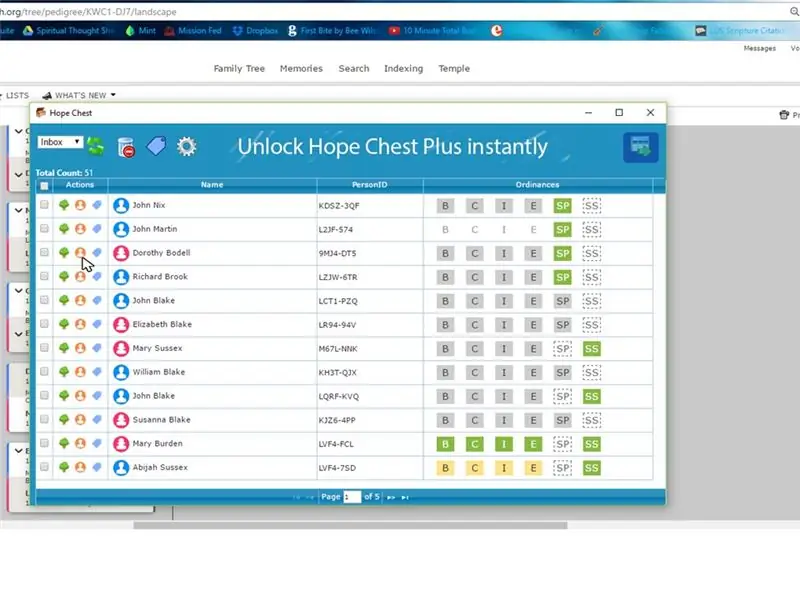Click the female avatar of Dorothy Bodell

[121, 253]
